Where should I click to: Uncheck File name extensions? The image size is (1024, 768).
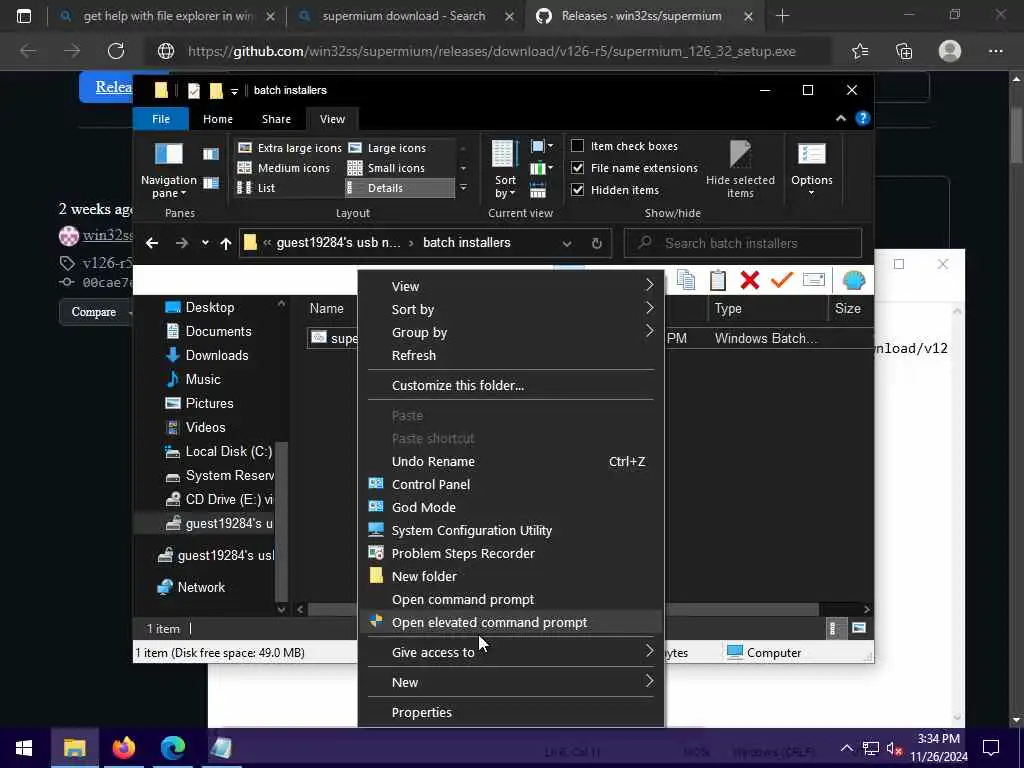point(577,168)
